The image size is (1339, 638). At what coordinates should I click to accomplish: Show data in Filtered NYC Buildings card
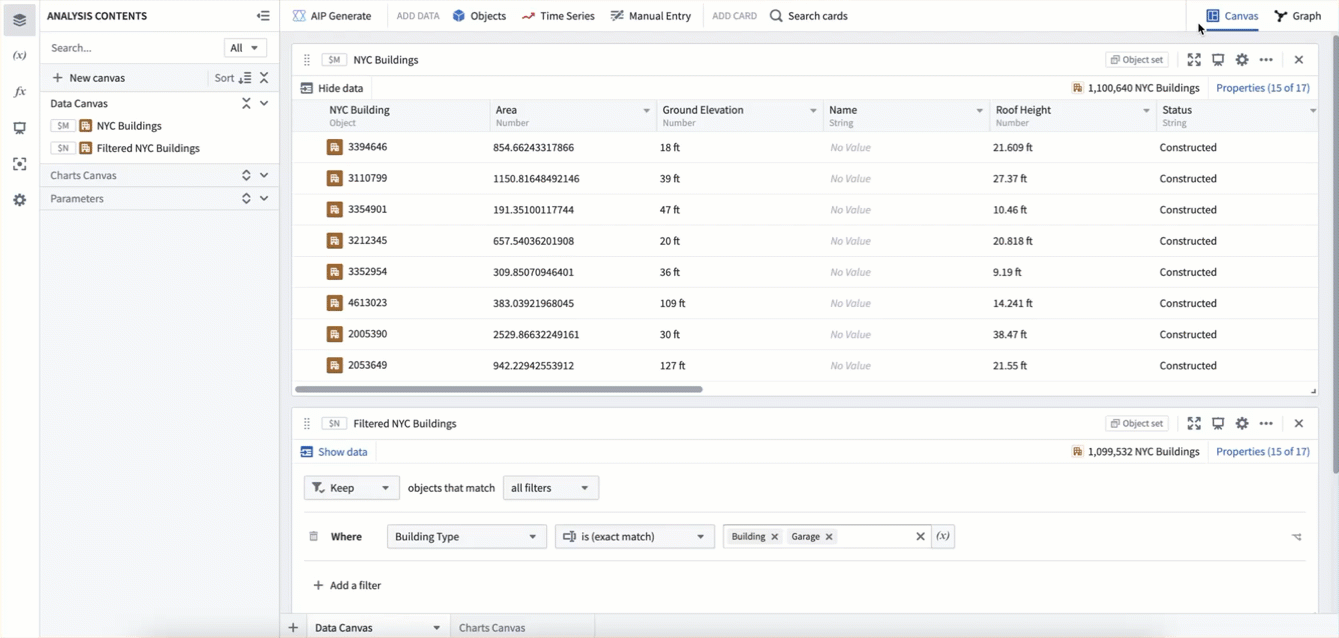tap(334, 452)
